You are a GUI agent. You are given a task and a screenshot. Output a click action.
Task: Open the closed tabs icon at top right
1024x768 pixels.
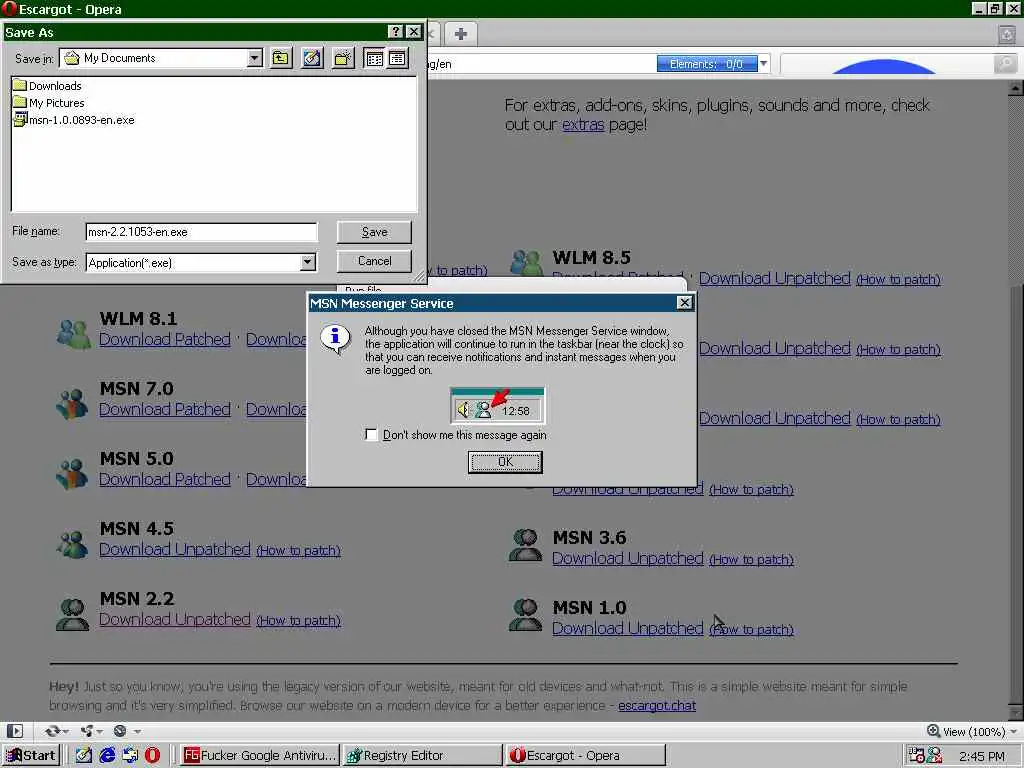[x=1006, y=34]
